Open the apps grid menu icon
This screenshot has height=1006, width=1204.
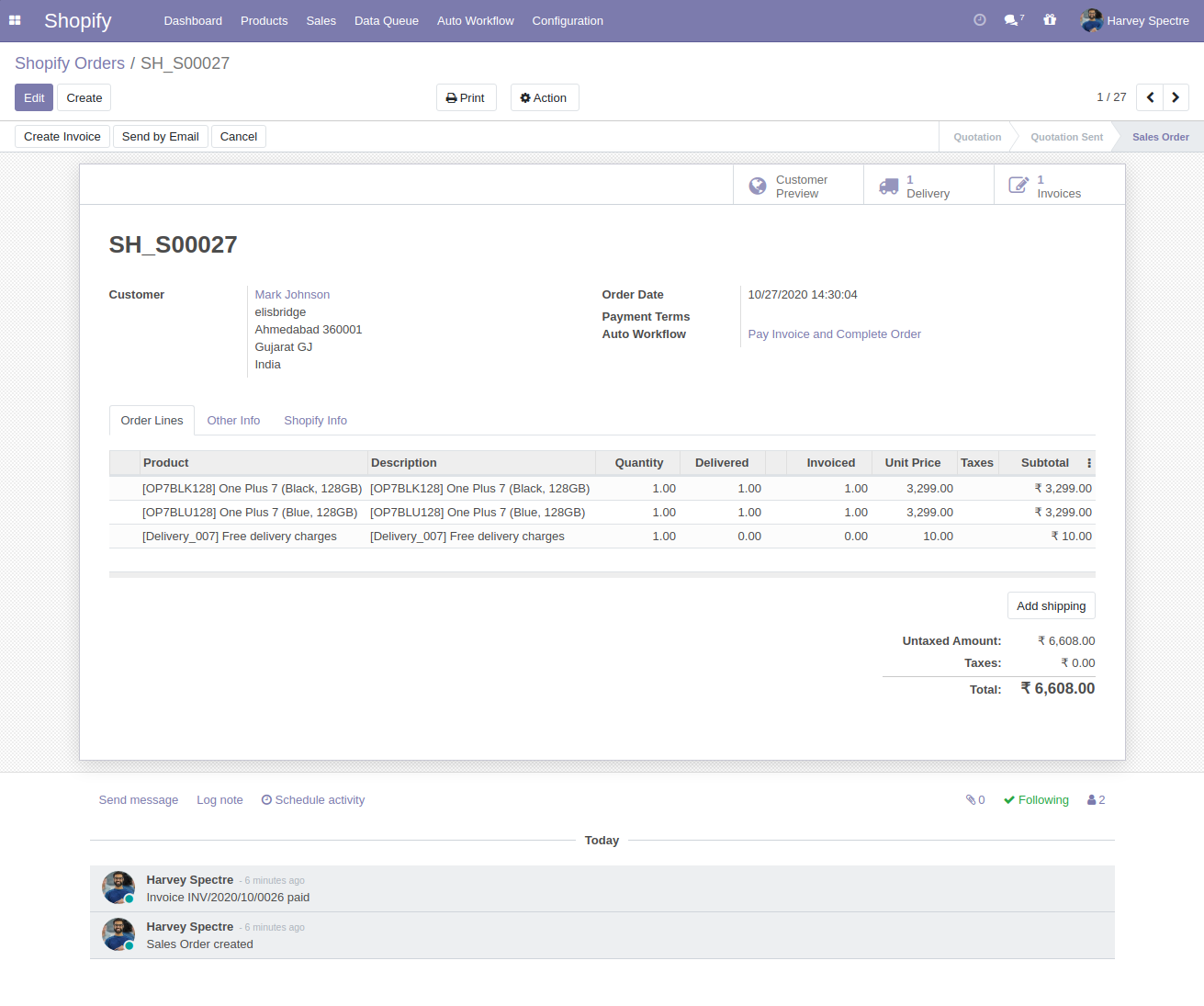click(x=15, y=20)
